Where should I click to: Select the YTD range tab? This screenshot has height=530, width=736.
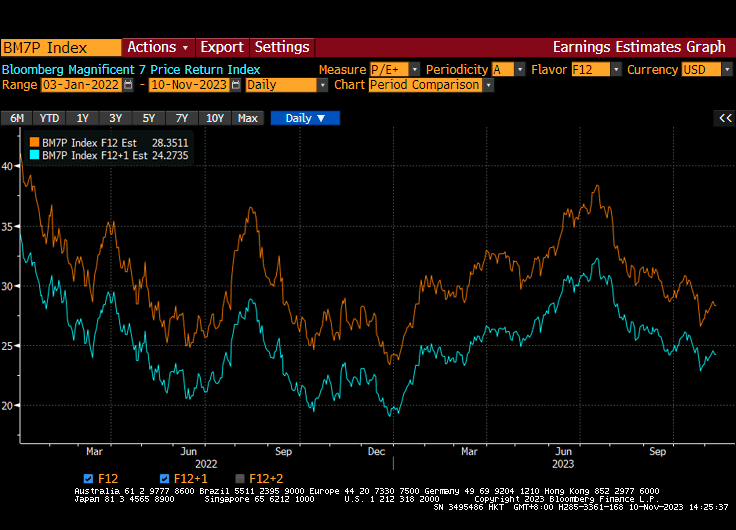49,118
